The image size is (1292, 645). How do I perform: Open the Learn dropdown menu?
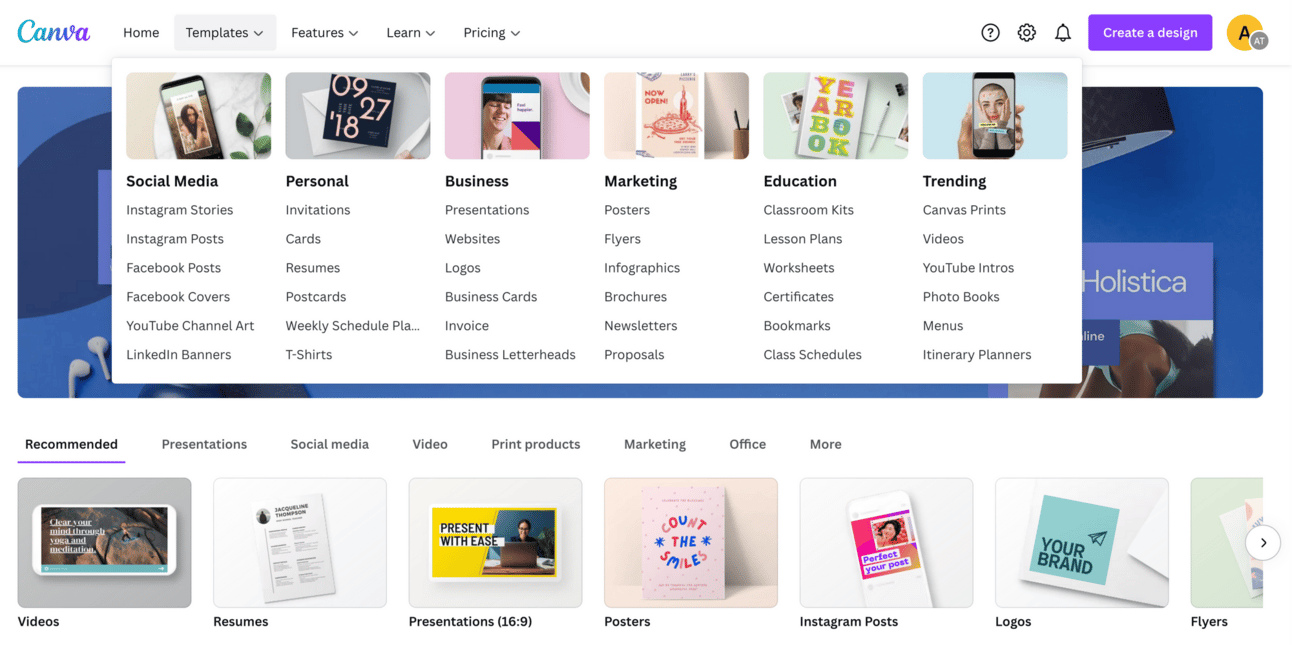click(x=411, y=33)
